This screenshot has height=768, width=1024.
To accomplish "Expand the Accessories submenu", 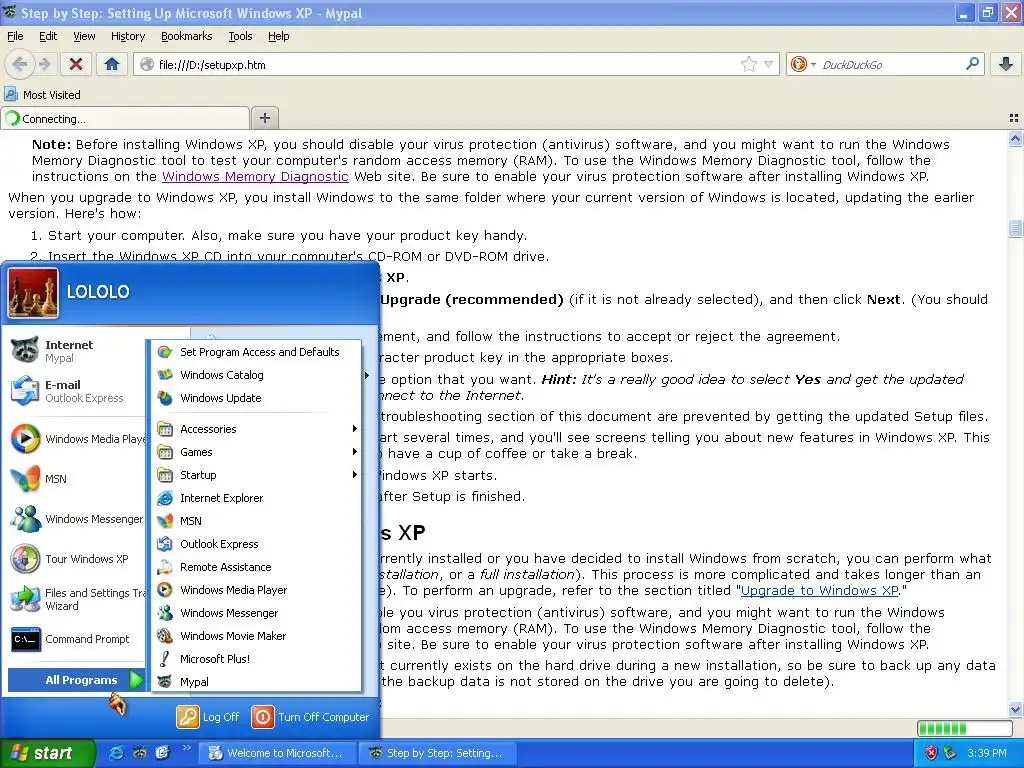I will coord(257,429).
